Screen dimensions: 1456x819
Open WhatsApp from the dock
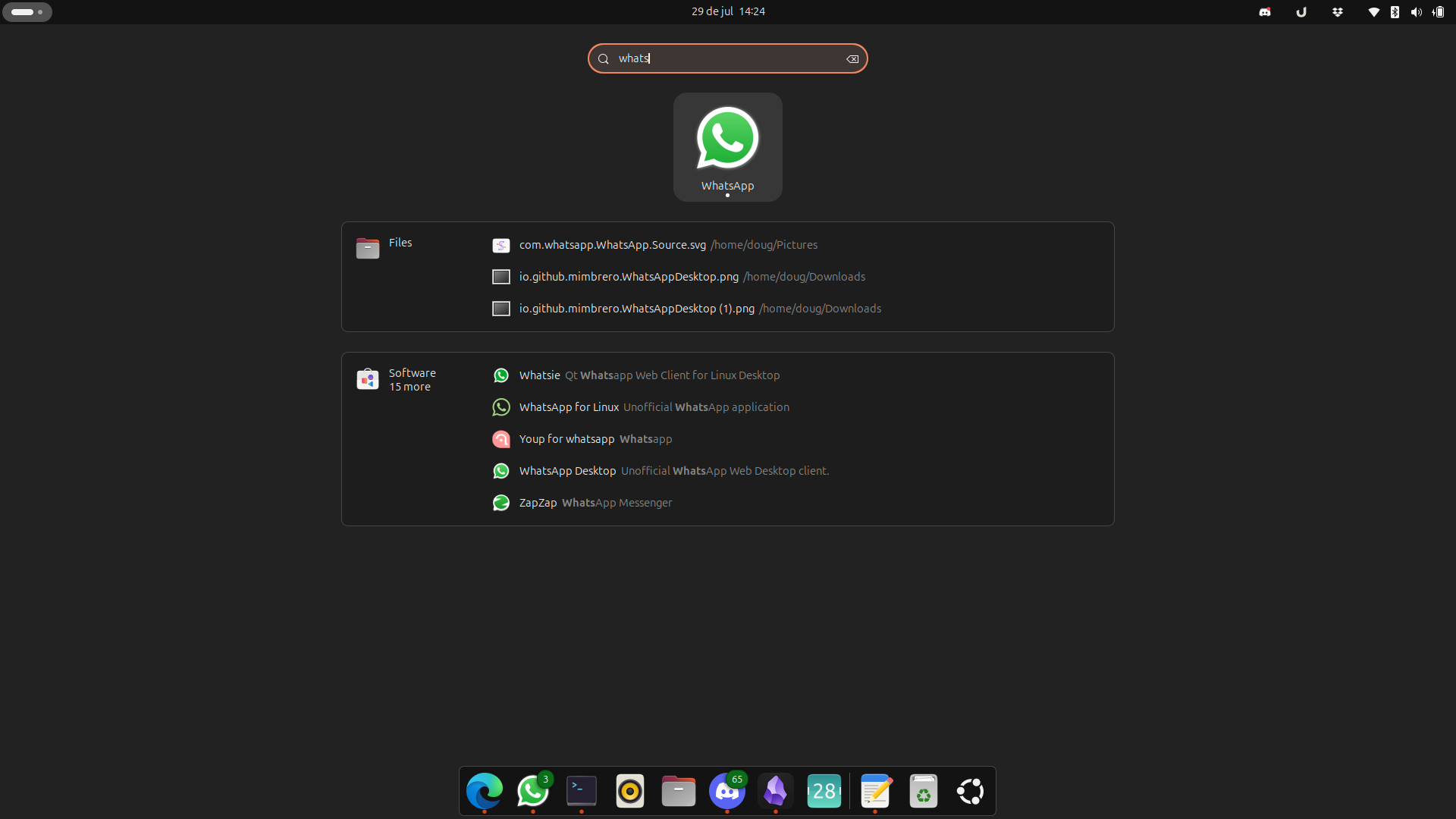533,792
